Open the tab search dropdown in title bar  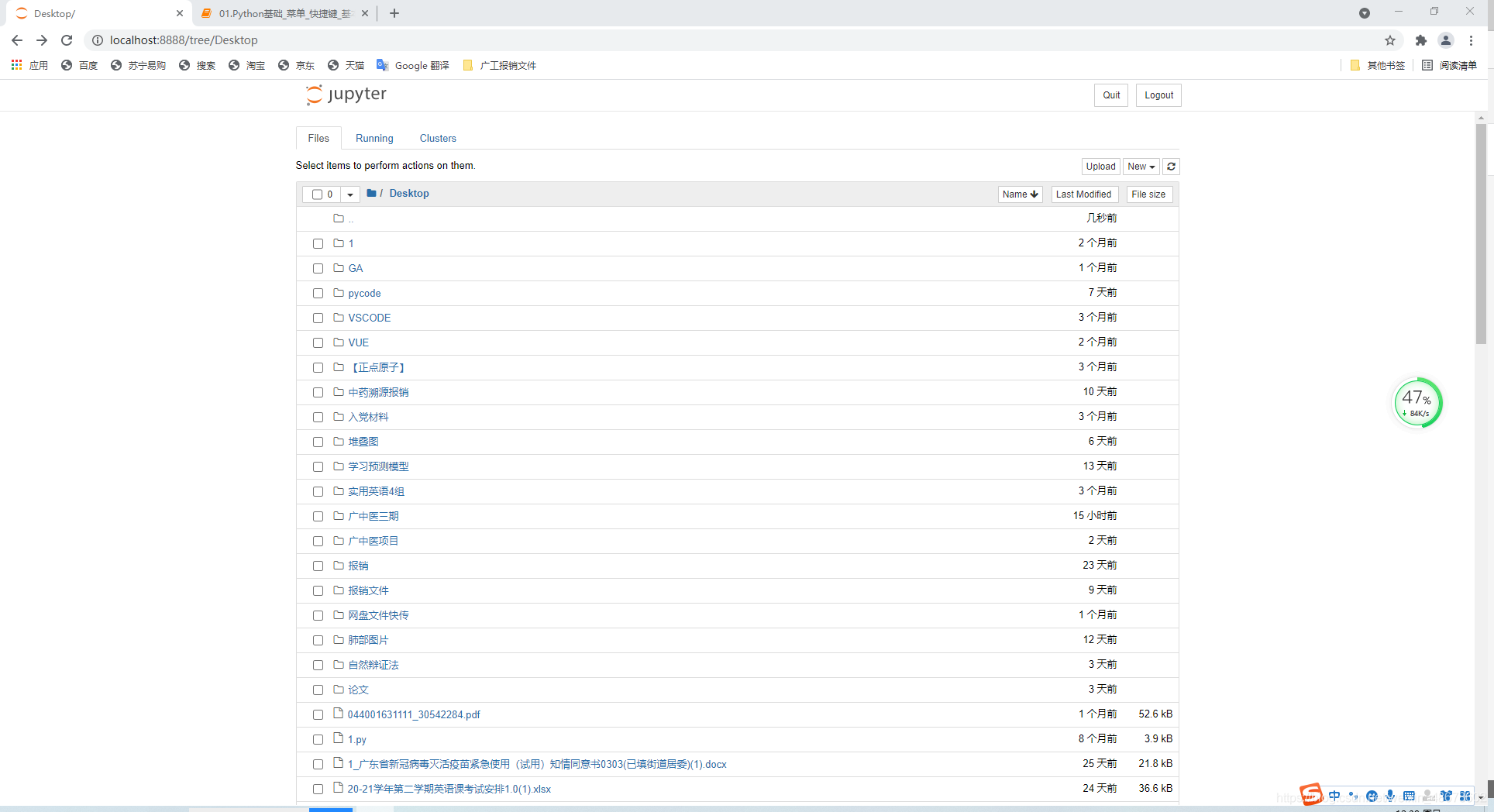1365,13
